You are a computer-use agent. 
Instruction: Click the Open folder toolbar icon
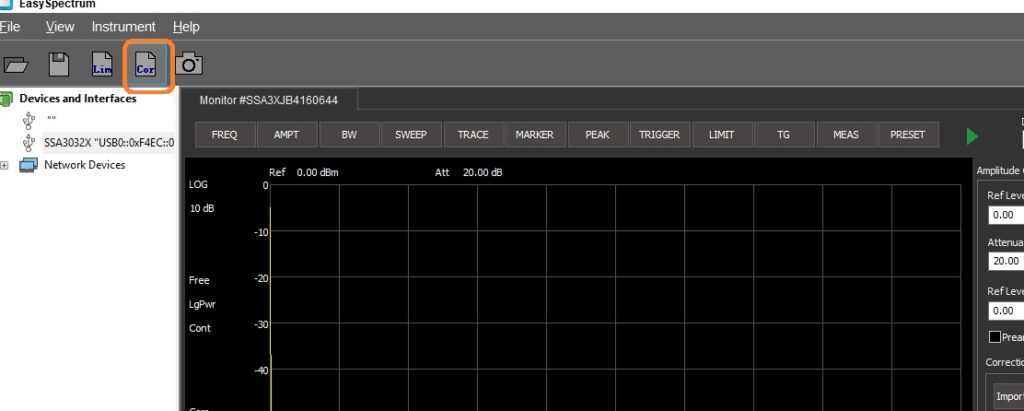16,65
